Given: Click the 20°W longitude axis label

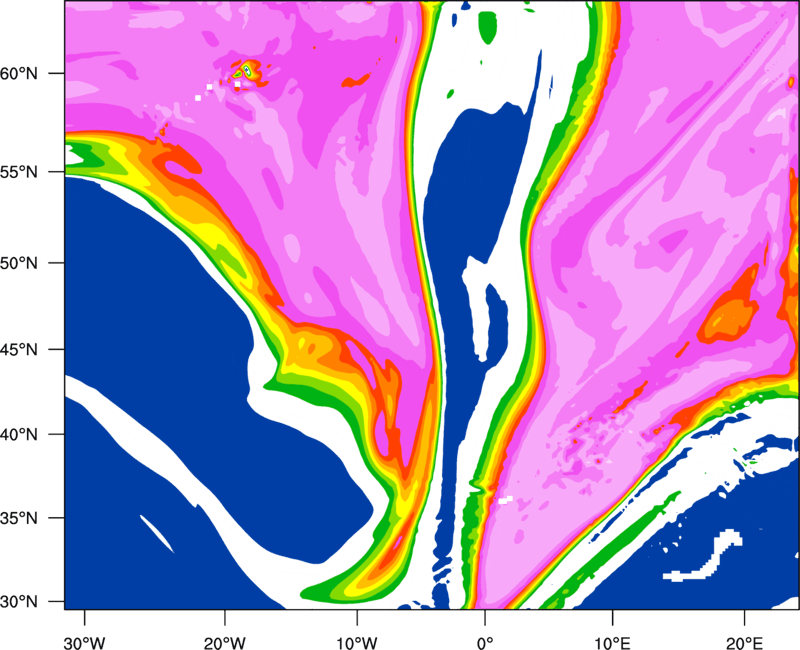Looking at the screenshot, I should coord(224,643).
